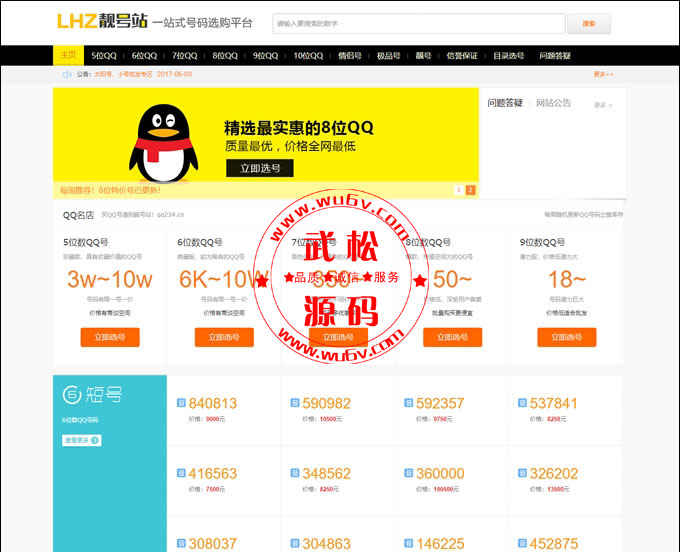The height and width of the screenshot is (552, 680).
Task: Open the 极品号 menu item
Action: 388,56
